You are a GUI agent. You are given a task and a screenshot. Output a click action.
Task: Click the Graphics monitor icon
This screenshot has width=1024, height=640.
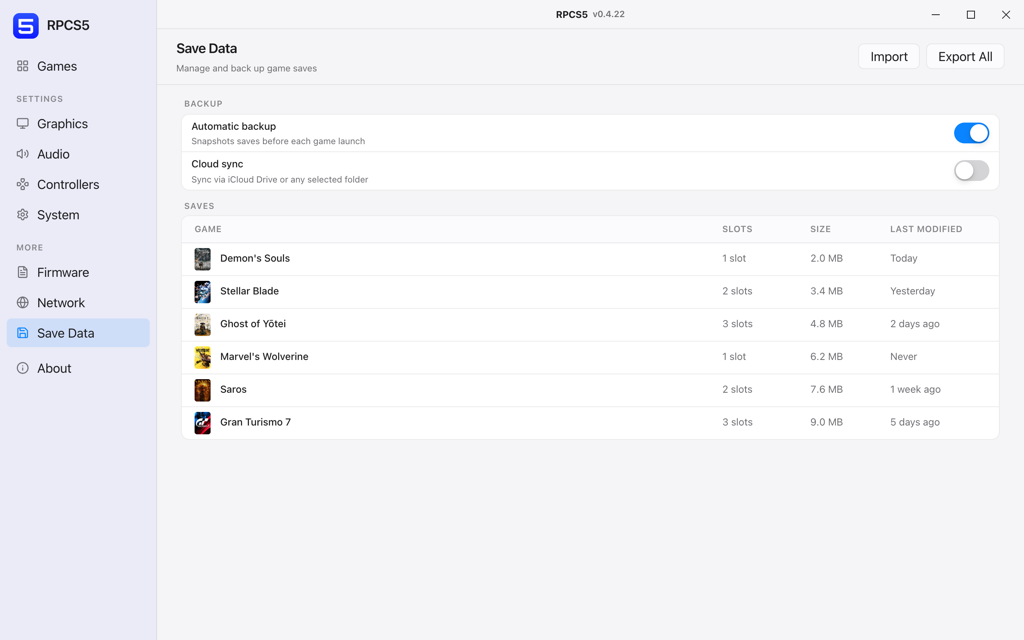(23, 123)
